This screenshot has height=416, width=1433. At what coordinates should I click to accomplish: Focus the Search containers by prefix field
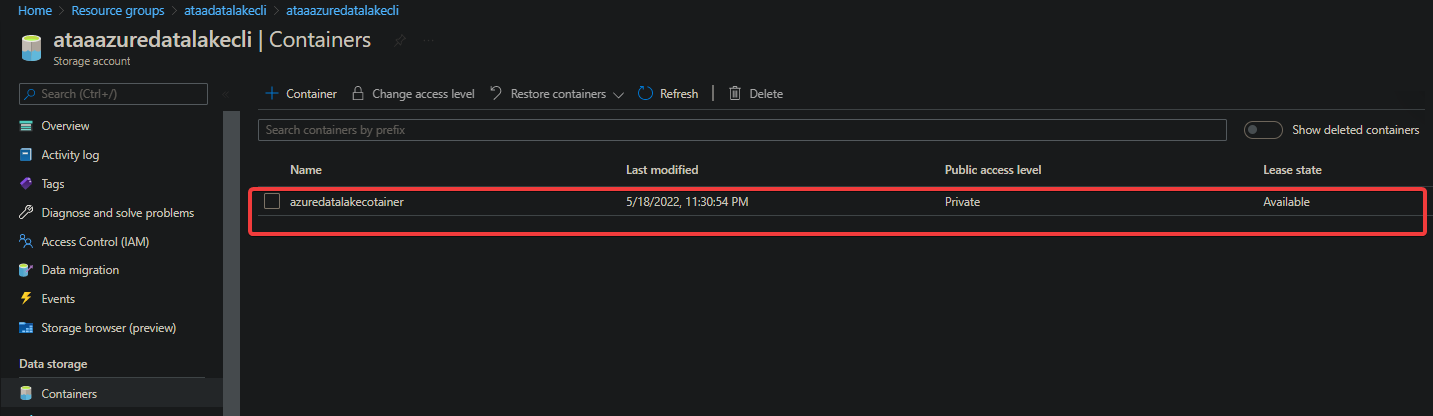pos(742,130)
